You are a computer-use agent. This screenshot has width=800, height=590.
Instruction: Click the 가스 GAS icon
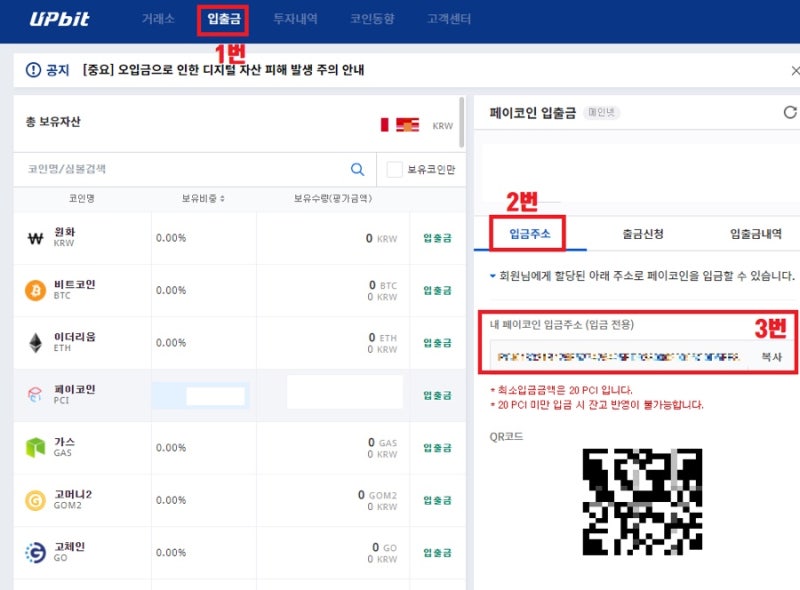pyautogui.click(x=35, y=448)
